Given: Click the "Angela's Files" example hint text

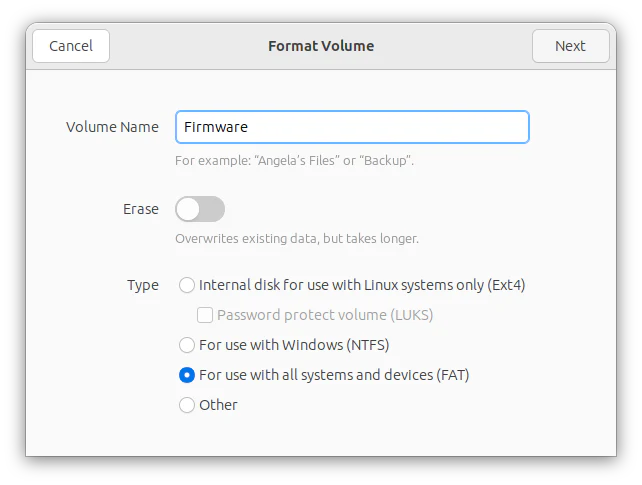Looking at the screenshot, I should coord(294,160).
